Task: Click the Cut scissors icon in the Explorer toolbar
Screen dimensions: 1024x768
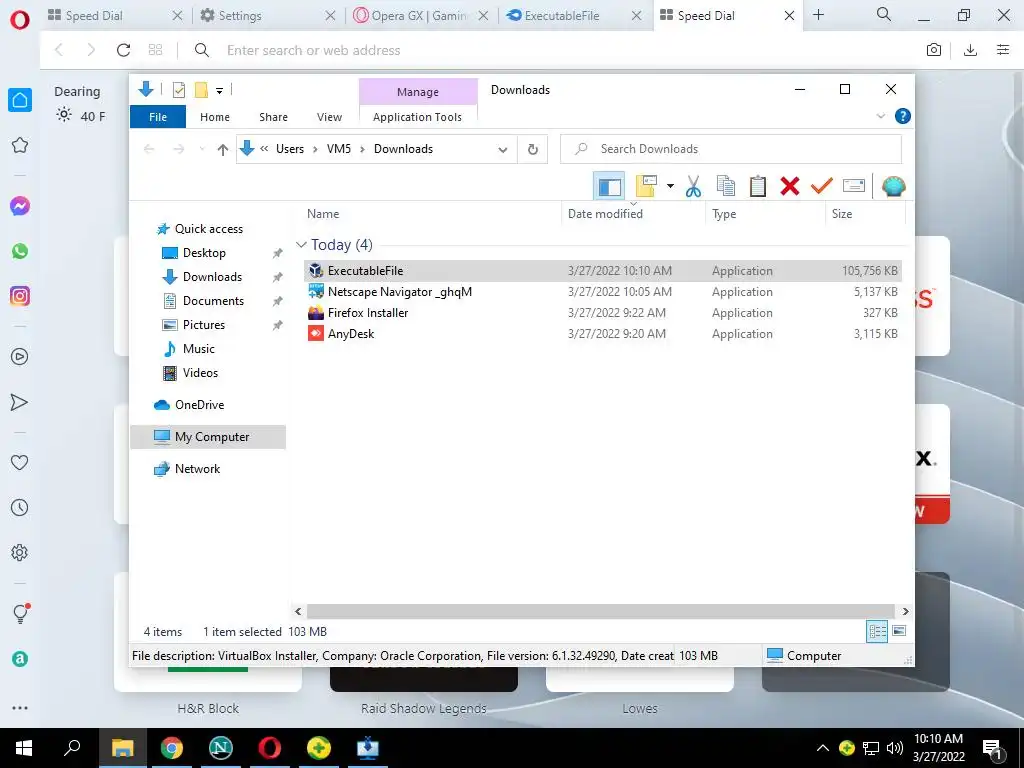Action: (x=693, y=187)
